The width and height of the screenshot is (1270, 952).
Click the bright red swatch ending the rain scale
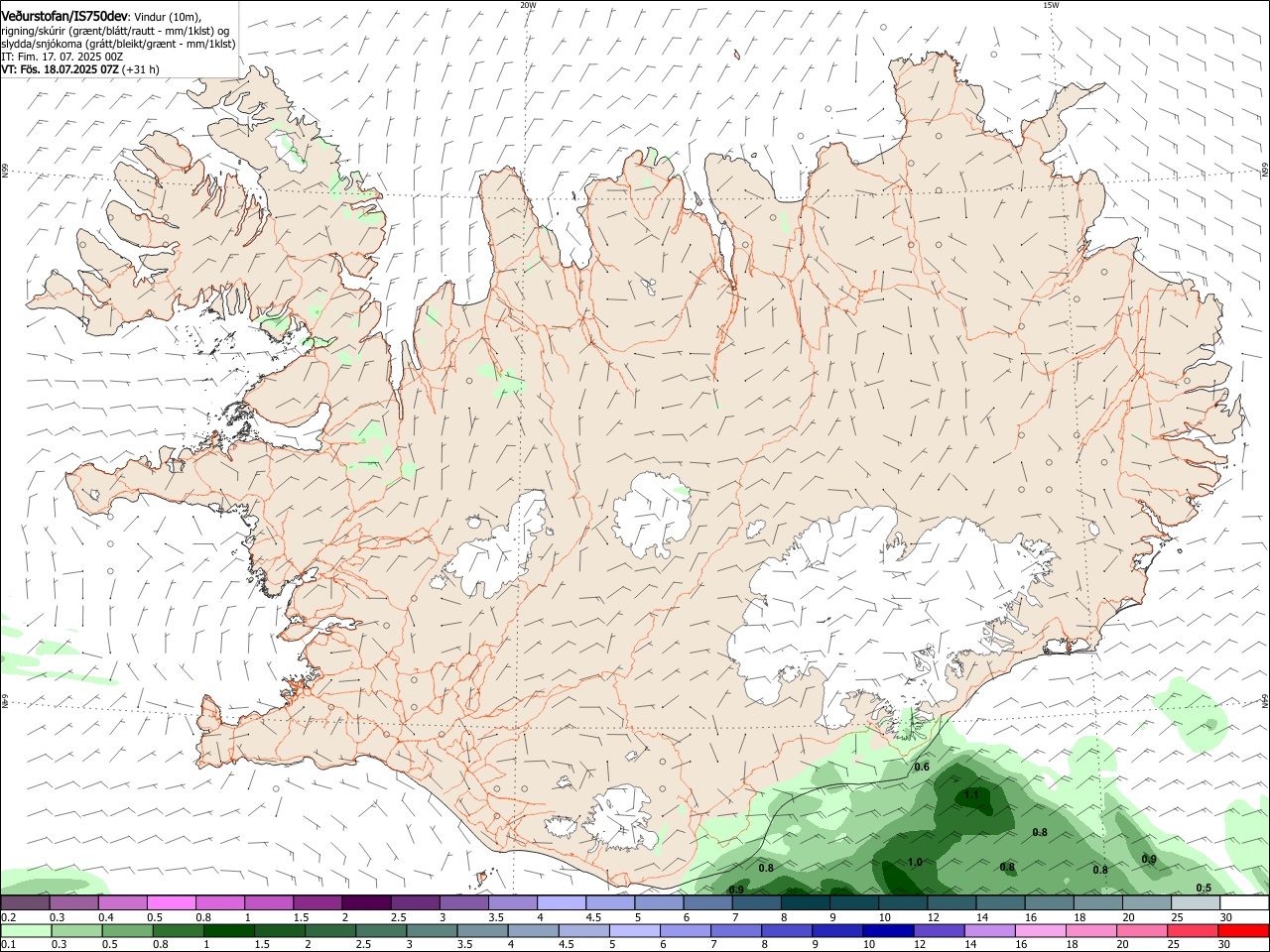click(1244, 930)
